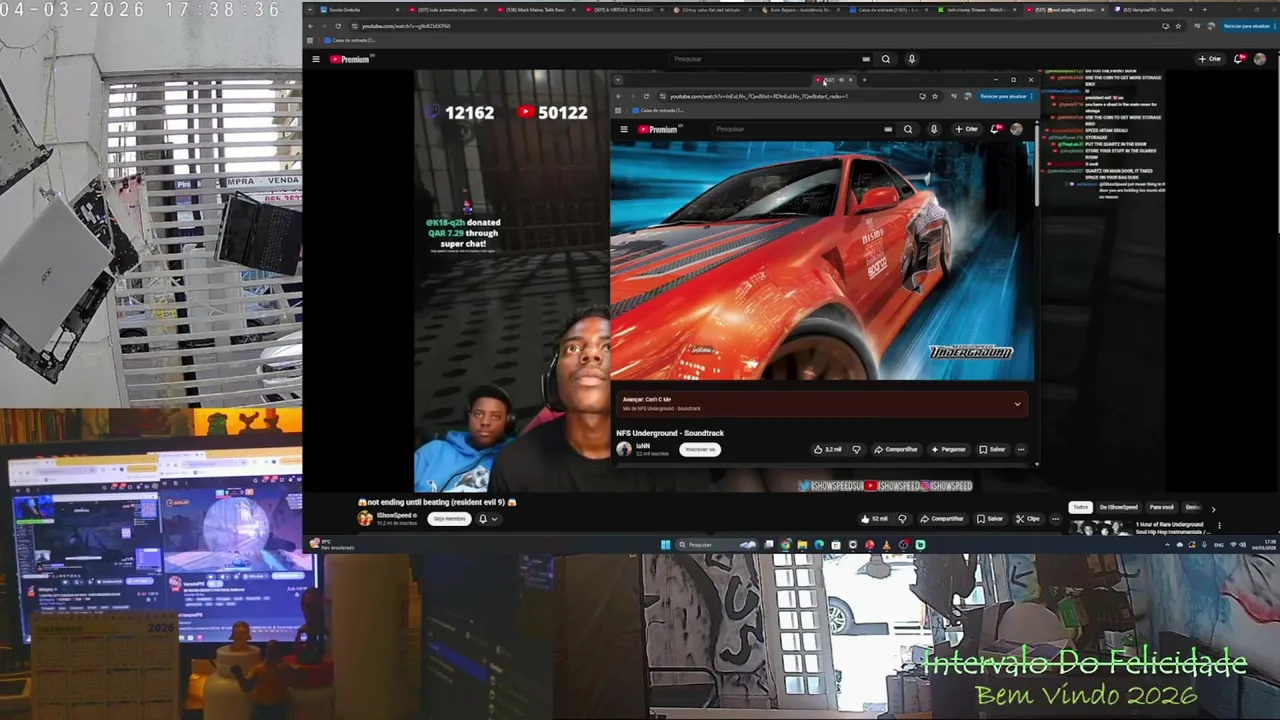Open Caixa de entrada bookmark in outer browser
Screen dimensions: 1280x720
pyautogui.click(x=351, y=40)
